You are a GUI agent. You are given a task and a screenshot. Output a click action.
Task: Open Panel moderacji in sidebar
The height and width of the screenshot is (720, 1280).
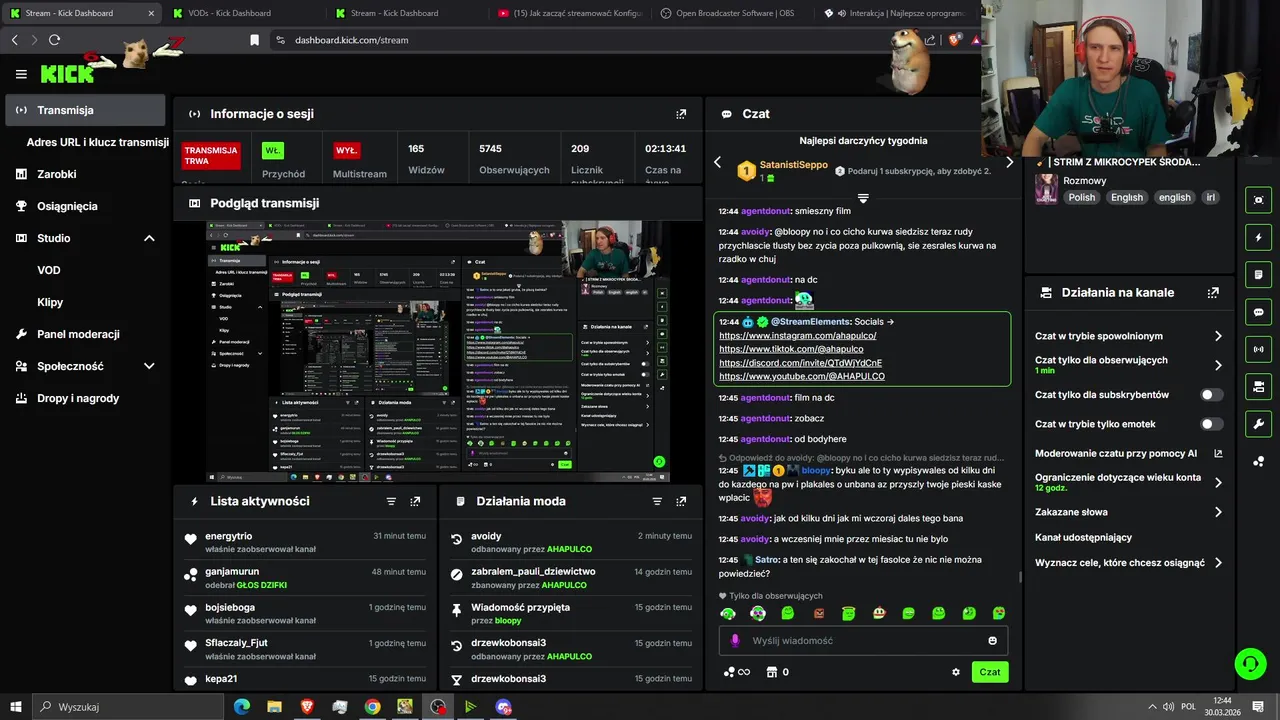coord(78,334)
